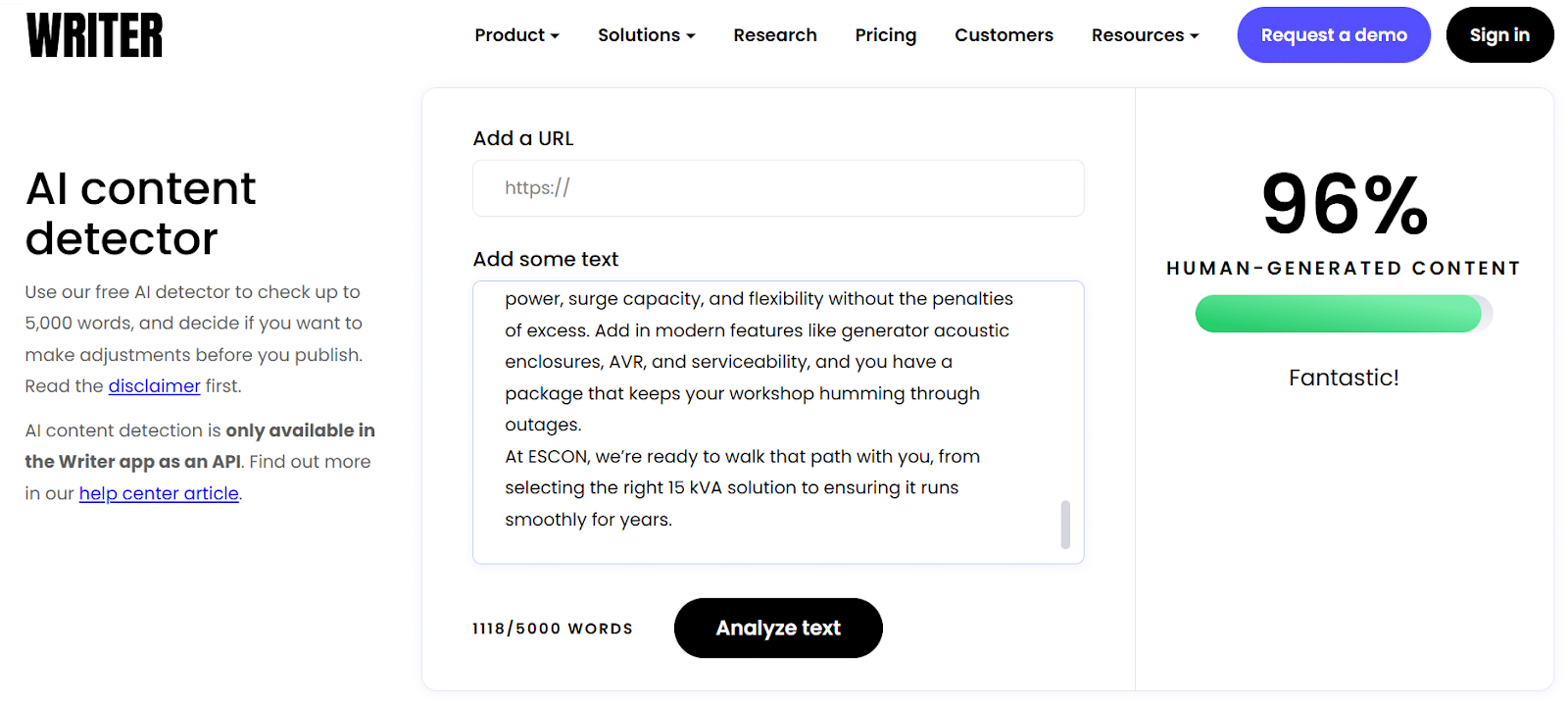Open the Product dropdown menu
Screen dimensions: 1568x707
(x=516, y=35)
